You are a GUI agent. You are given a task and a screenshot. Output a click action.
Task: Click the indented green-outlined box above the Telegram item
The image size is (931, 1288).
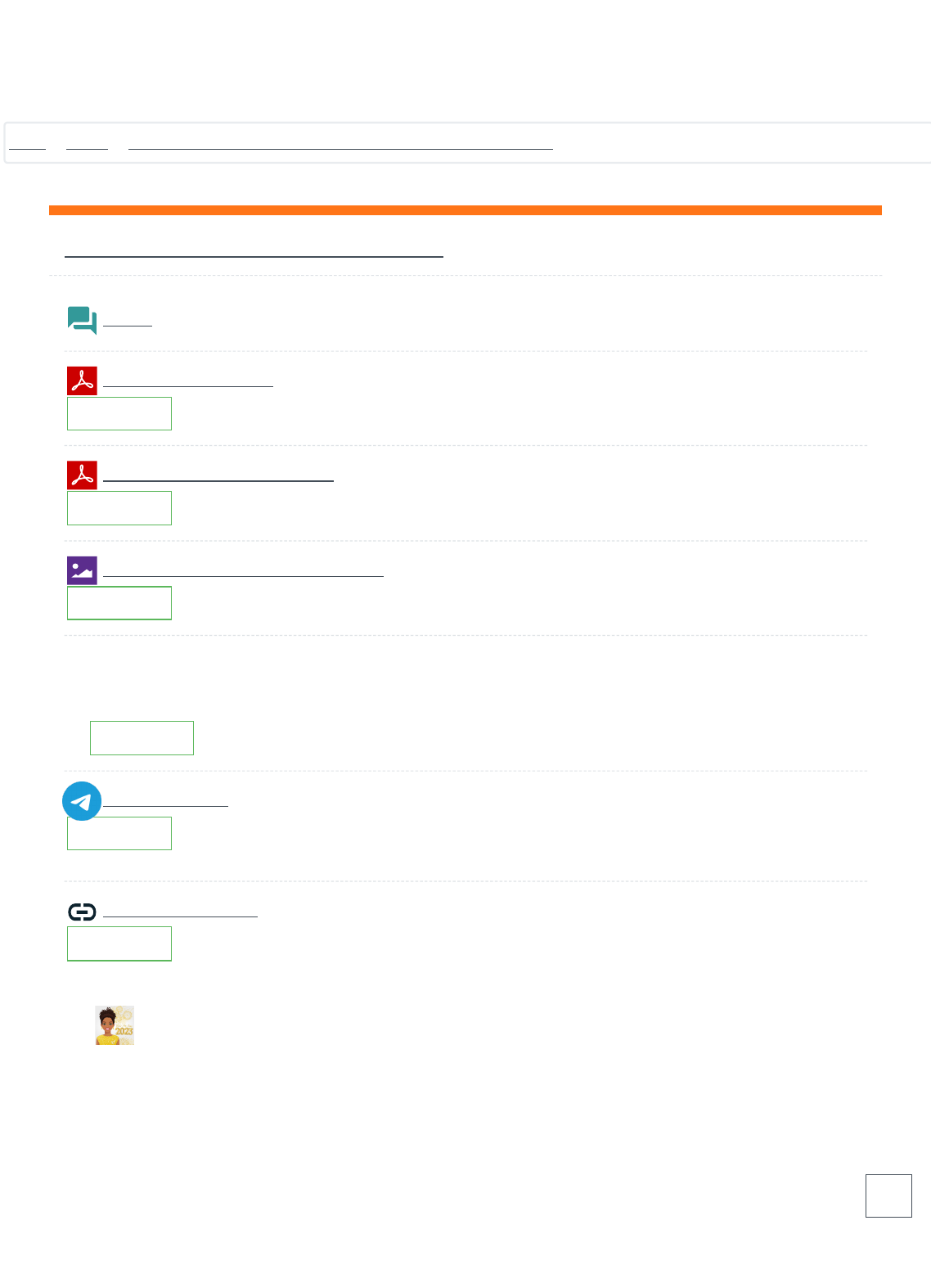coord(142,738)
